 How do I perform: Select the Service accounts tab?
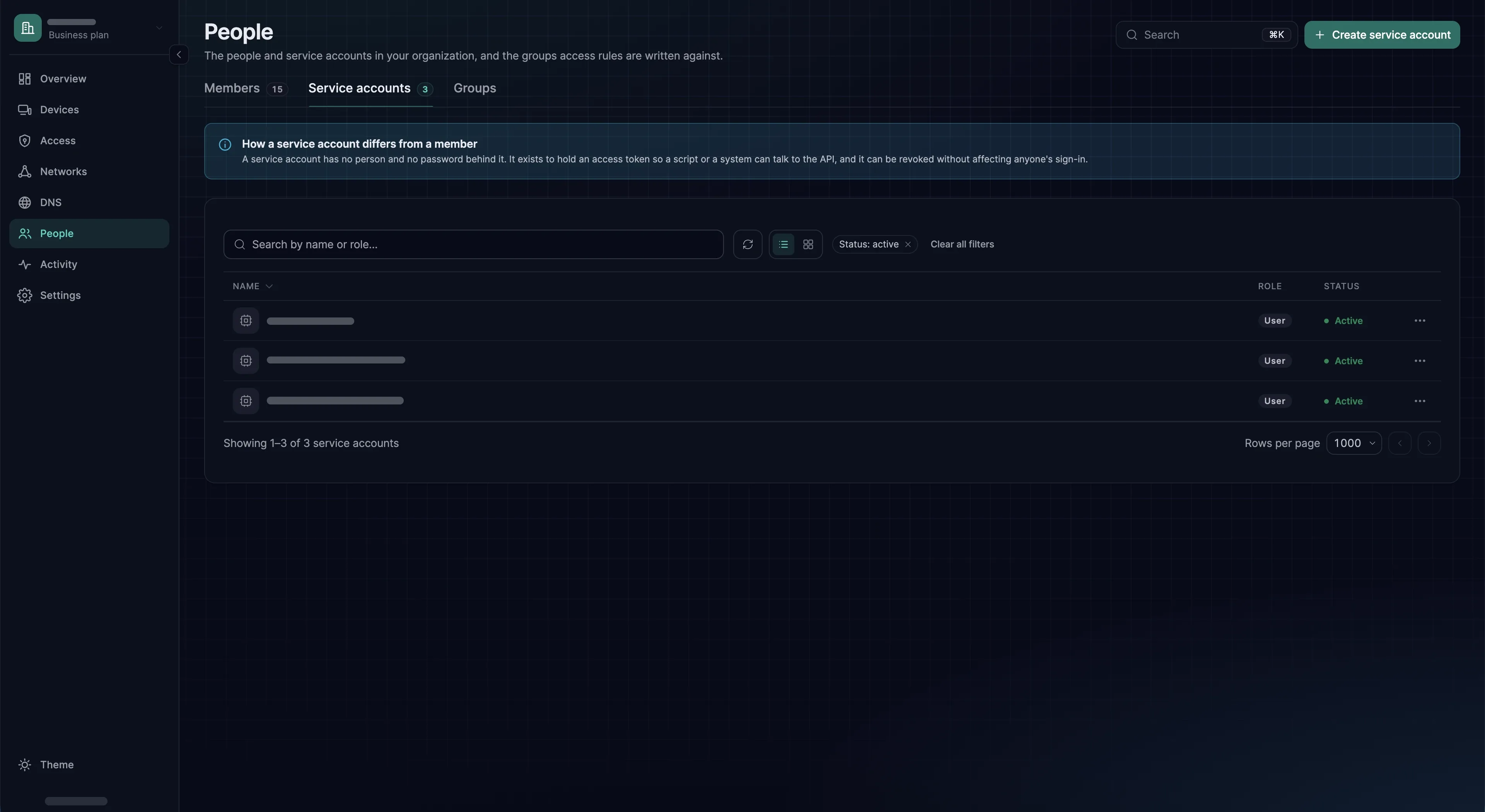click(371, 88)
